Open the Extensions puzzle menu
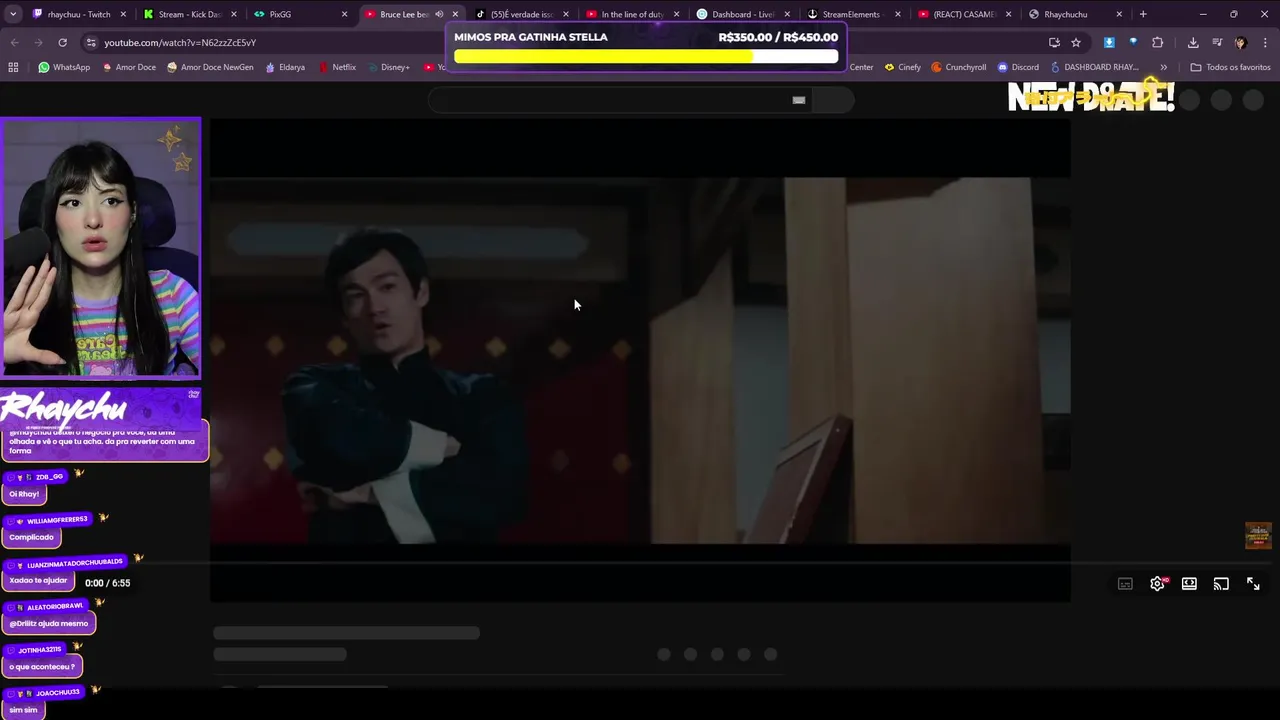The image size is (1280, 720). [1157, 43]
